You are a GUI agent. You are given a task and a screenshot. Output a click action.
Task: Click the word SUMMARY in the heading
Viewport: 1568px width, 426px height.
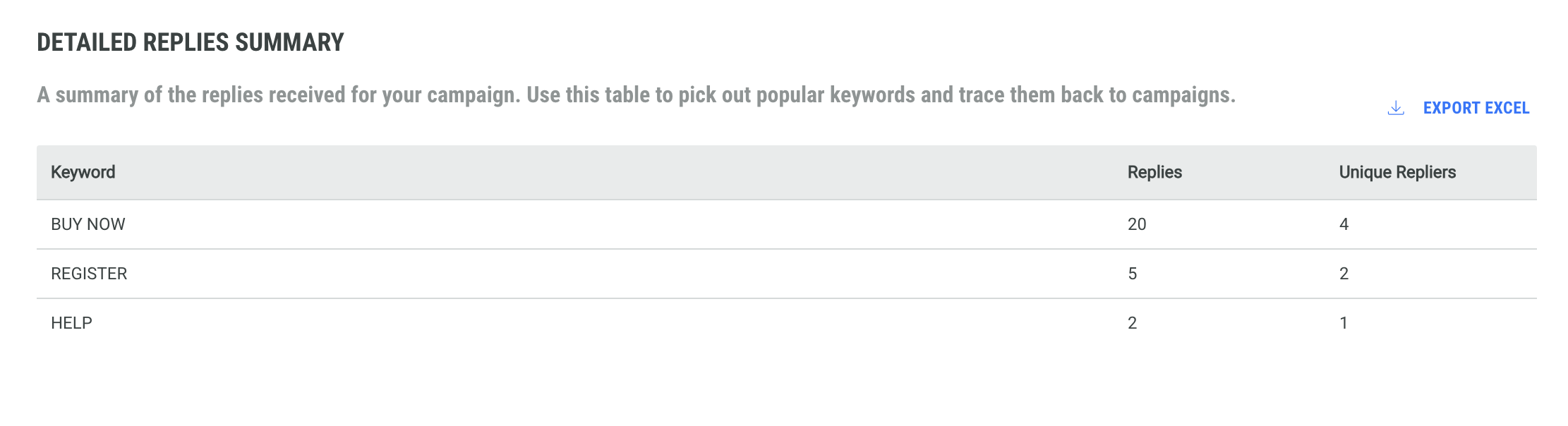[289, 42]
